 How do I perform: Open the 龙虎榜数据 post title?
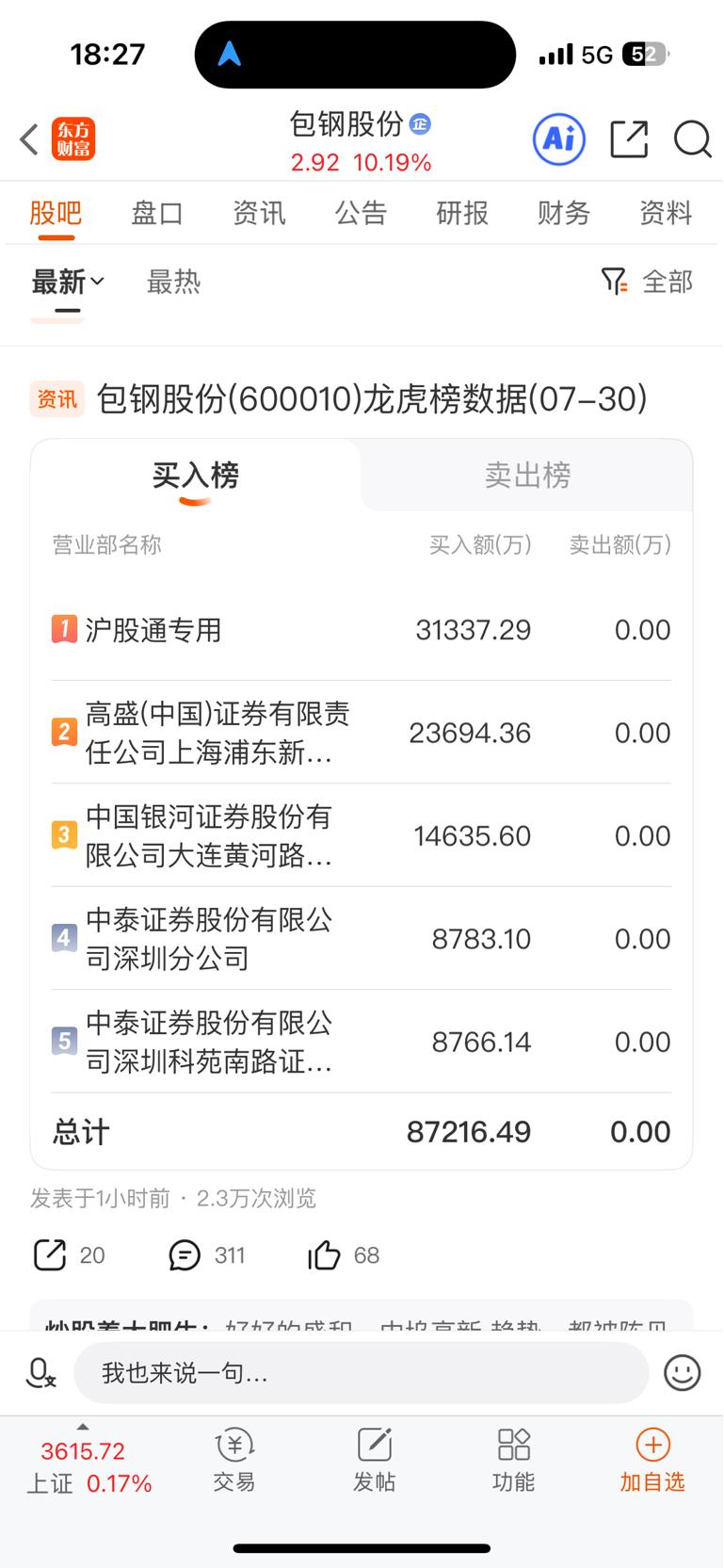point(372,399)
